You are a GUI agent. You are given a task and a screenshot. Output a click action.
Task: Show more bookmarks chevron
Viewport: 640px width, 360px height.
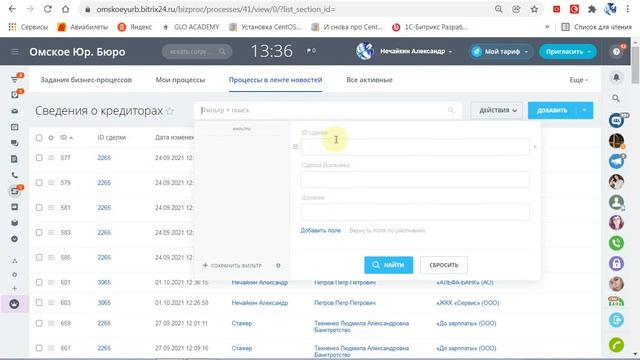click(x=547, y=27)
